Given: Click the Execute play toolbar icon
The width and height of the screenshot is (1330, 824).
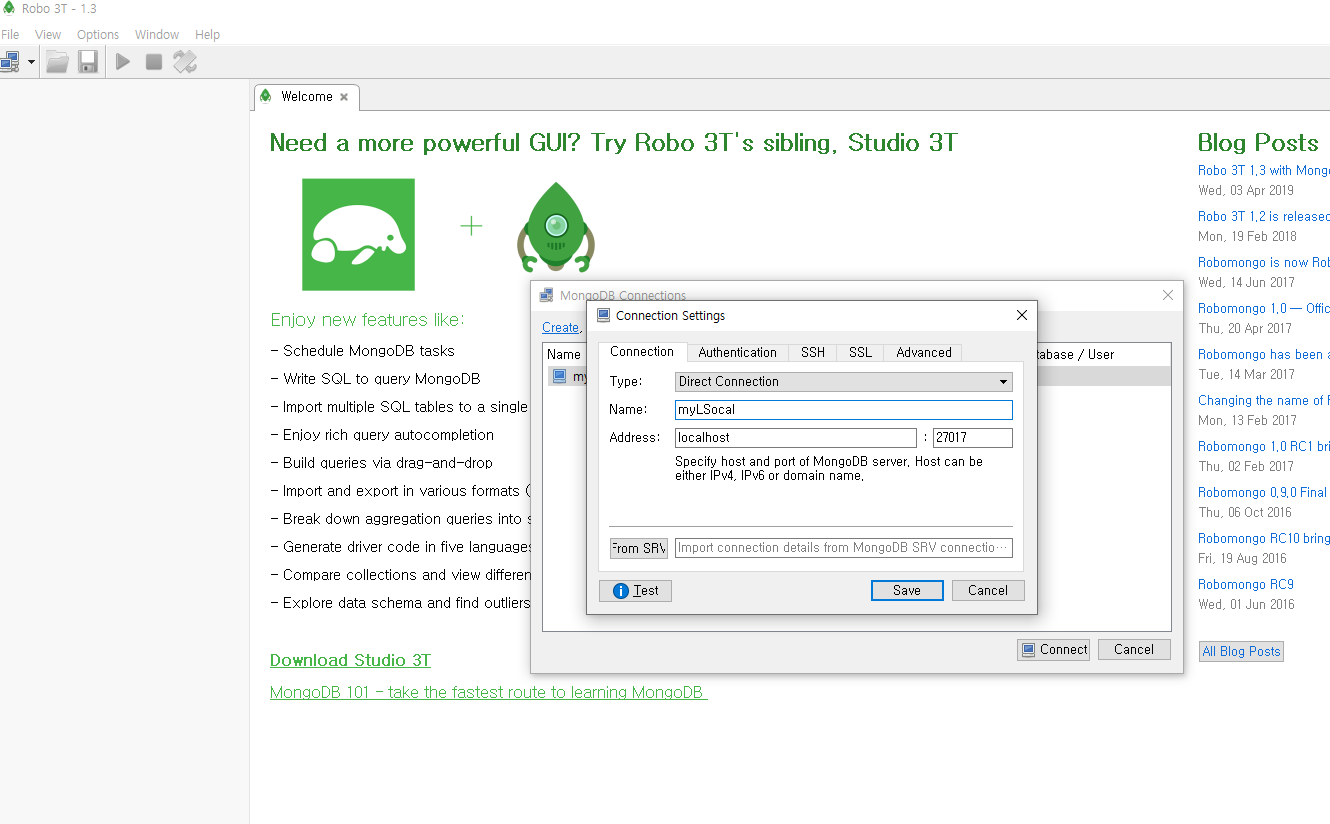Looking at the screenshot, I should (x=123, y=62).
